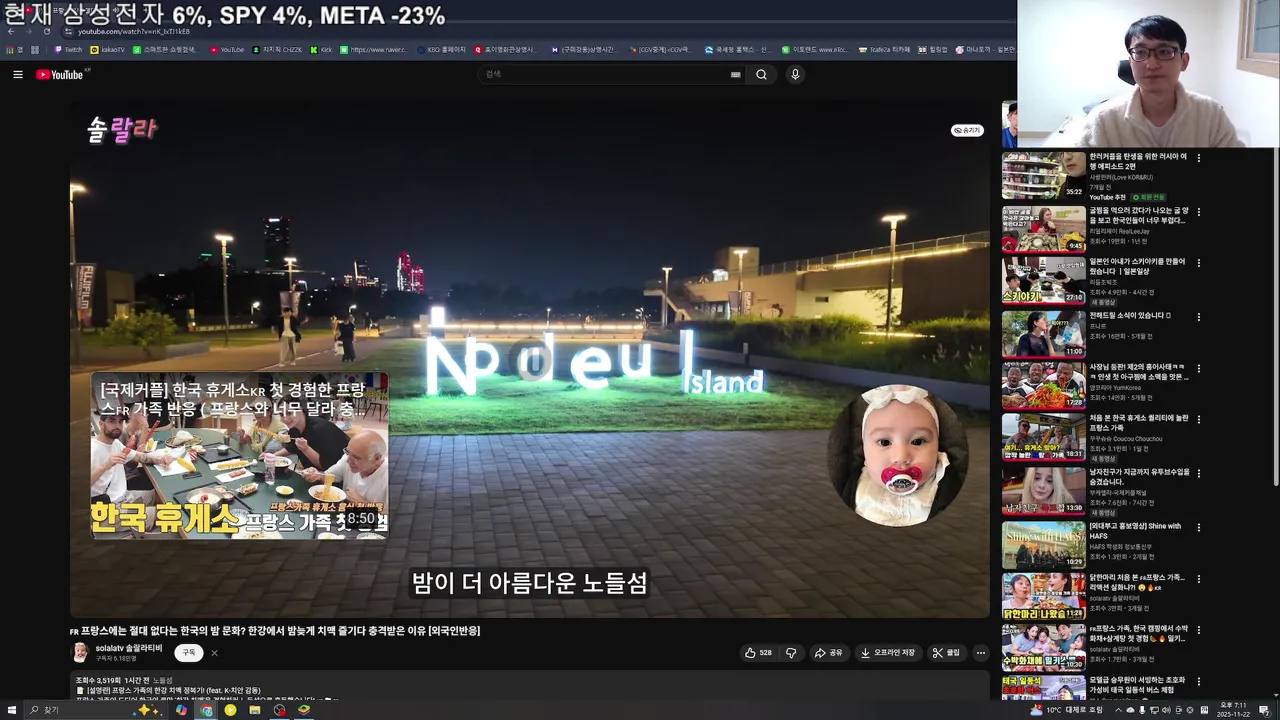The height and width of the screenshot is (720, 1280).
Task: Open the YouTube guide hamburger menu
Action: (17, 75)
